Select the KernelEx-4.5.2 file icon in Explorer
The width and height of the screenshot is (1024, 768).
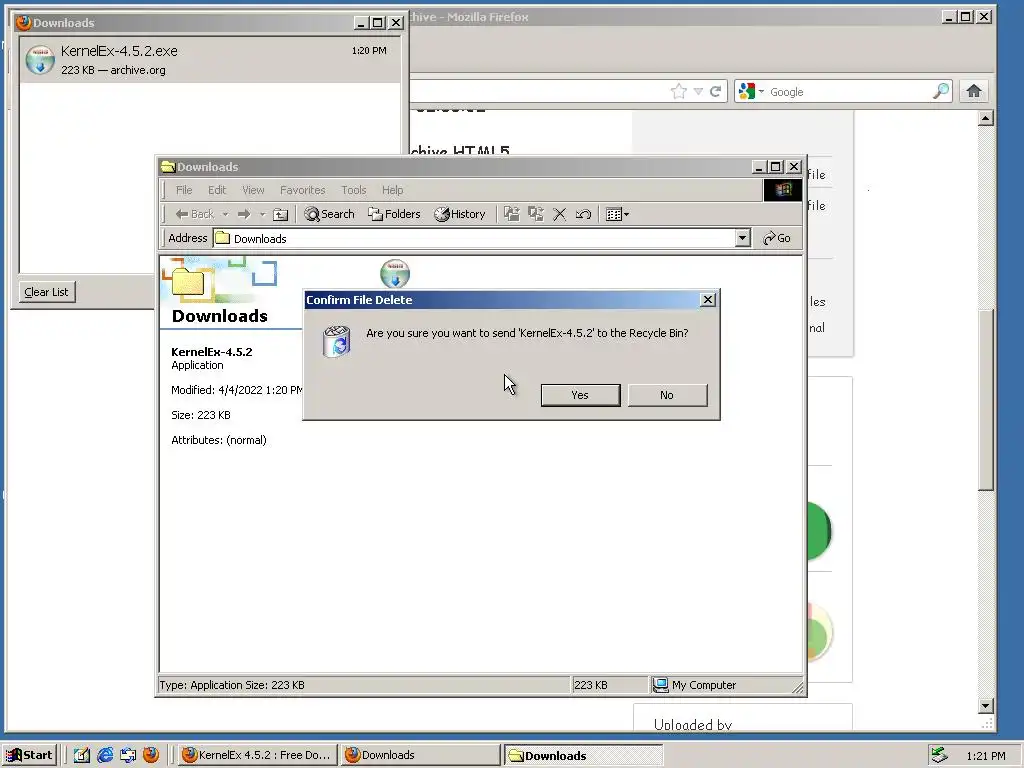[395, 273]
